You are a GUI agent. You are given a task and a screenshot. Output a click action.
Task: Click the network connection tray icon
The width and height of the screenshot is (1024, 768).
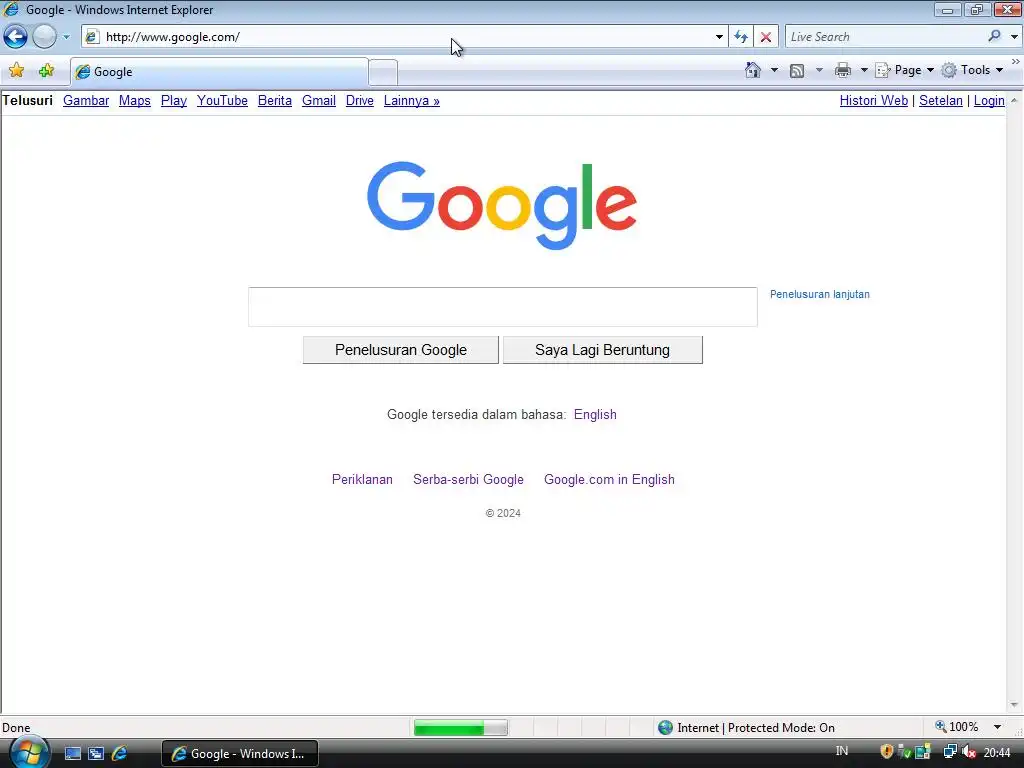pyautogui.click(x=950, y=752)
